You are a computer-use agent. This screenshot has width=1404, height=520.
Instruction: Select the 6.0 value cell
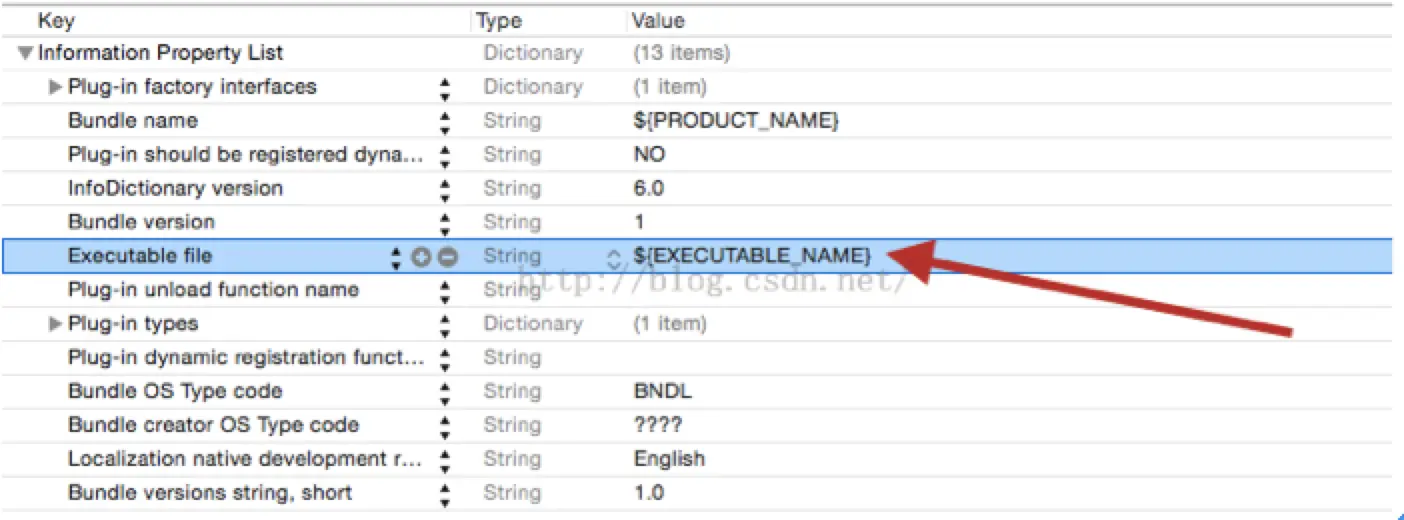pyautogui.click(x=649, y=189)
